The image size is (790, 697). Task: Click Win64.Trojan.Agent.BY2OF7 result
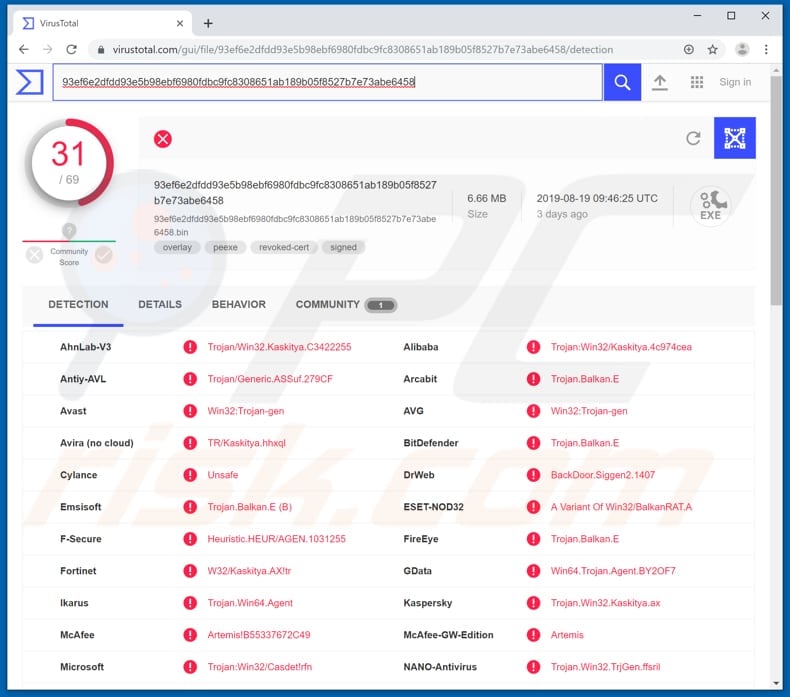click(x=613, y=571)
